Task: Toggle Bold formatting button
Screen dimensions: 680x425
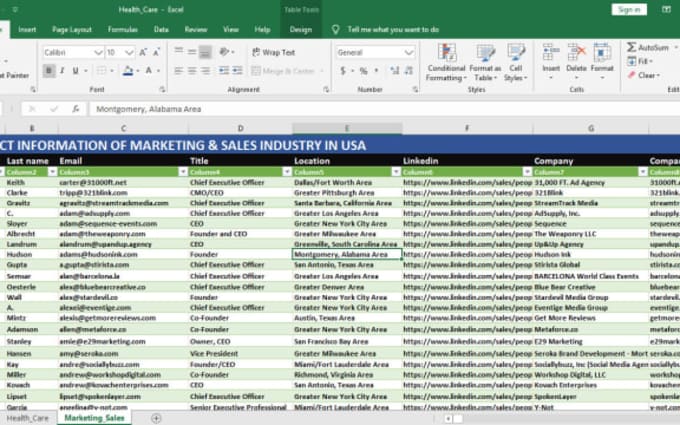Action: (49, 71)
